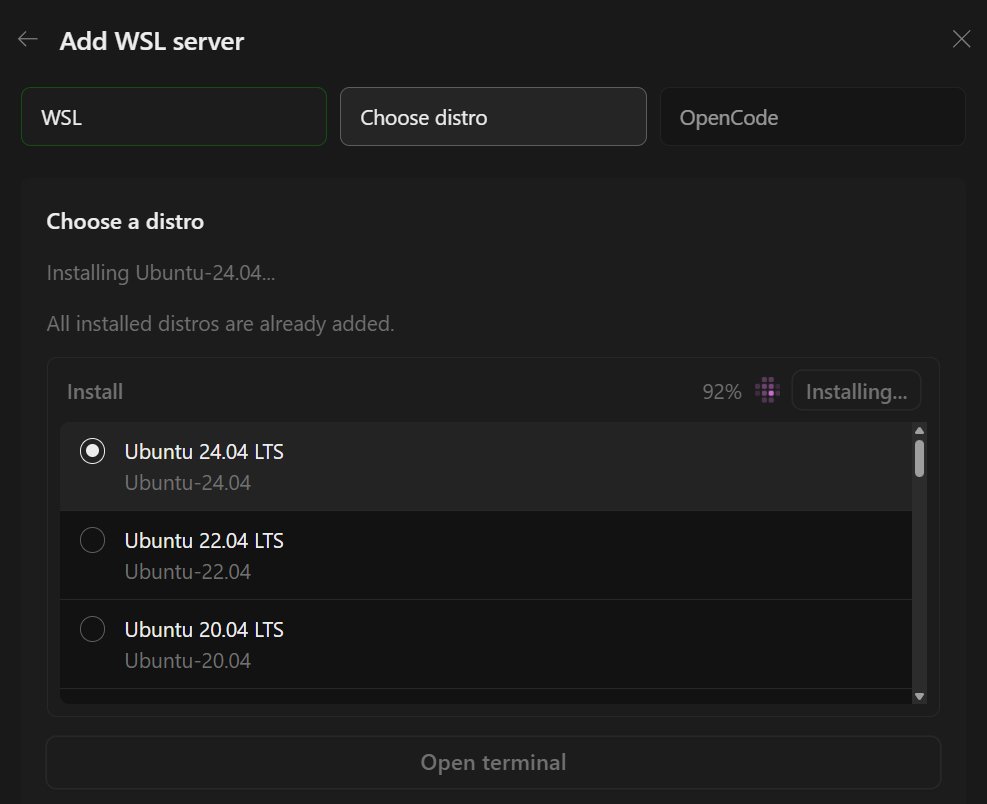987x804 pixels.
Task: Select the Choose distro step tab
Action: click(493, 116)
